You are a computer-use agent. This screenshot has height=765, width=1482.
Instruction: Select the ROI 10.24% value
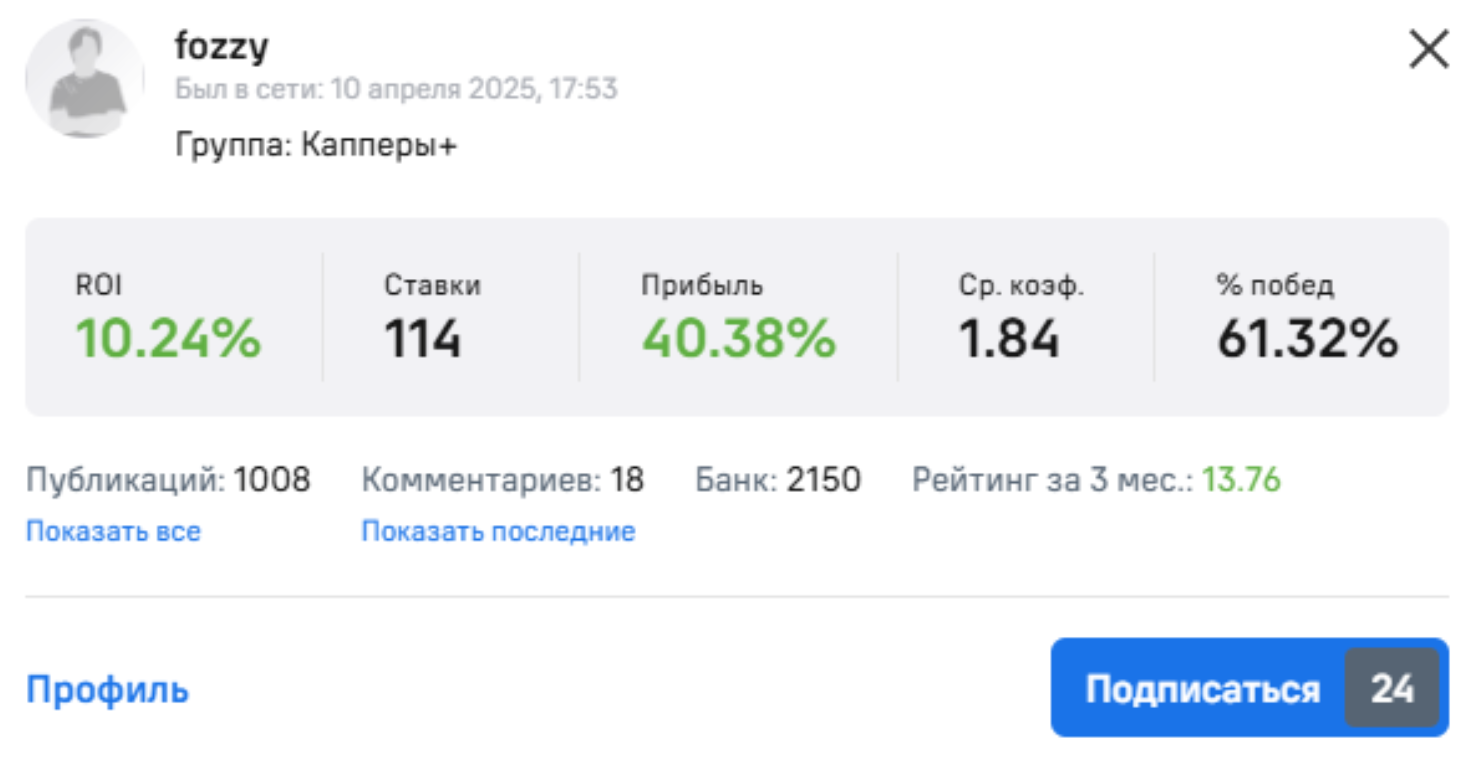pyautogui.click(x=168, y=338)
